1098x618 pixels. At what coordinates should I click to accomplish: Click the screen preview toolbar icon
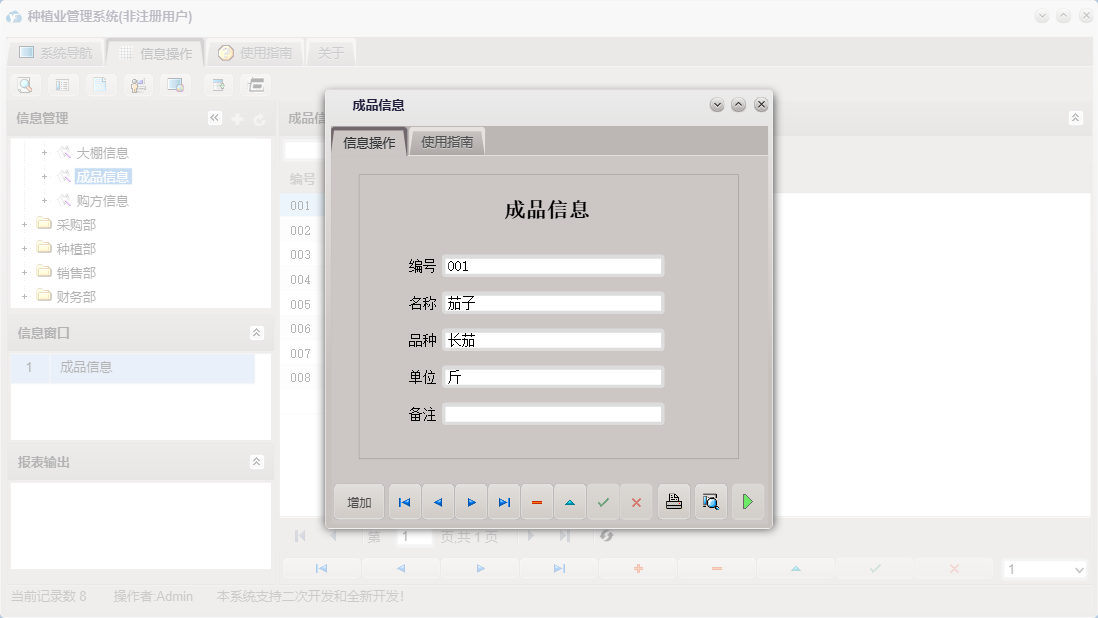pyautogui.click(x=175, y=85)
